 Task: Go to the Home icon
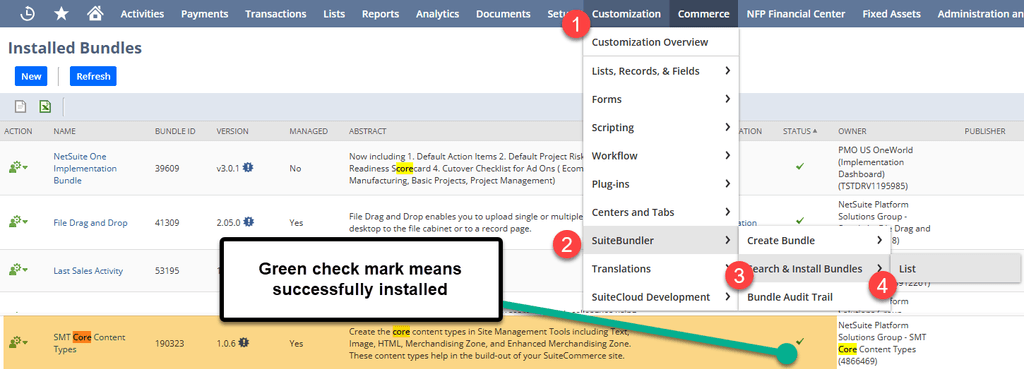tap(95, 13)
